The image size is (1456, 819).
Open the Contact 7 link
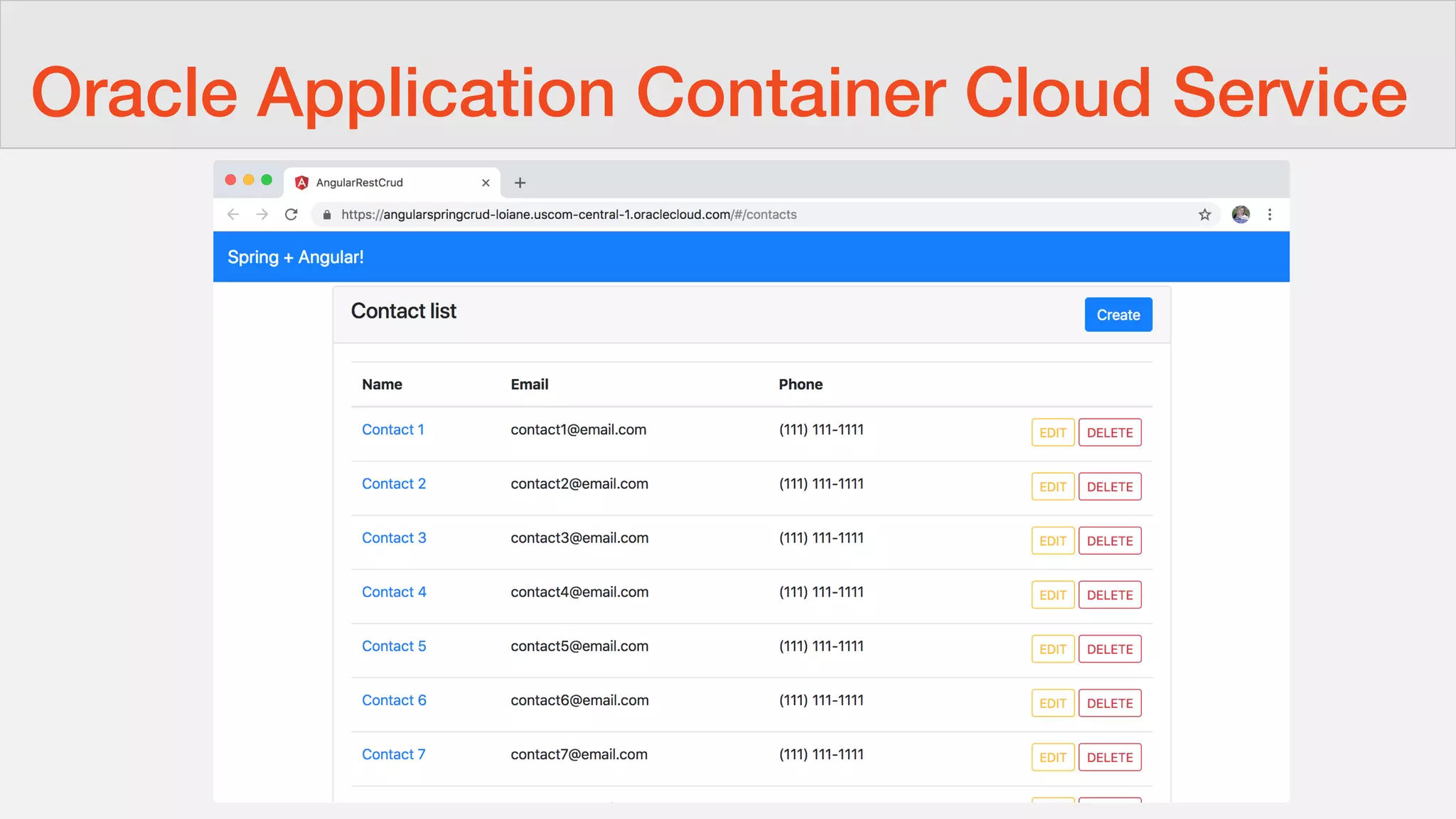tap(394, 754)
